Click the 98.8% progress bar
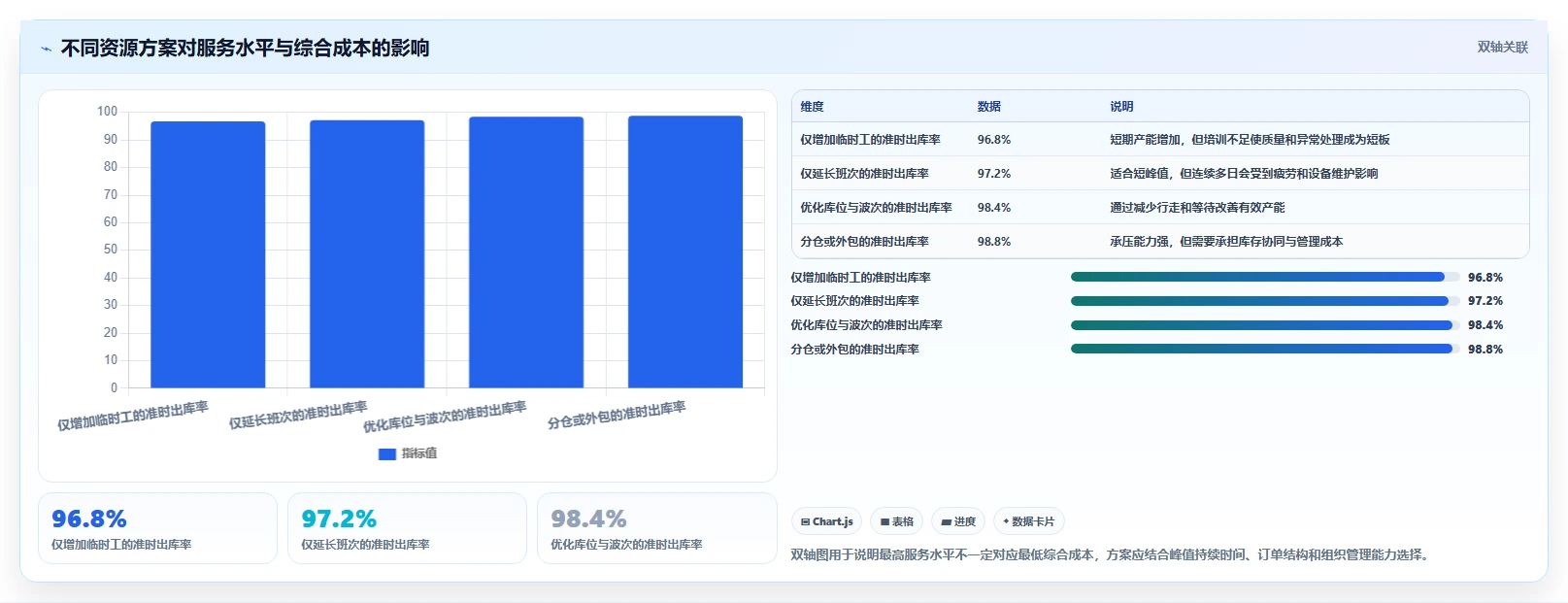Image resolution: width=1568 pixels, height=603 pixels. (1264, 349)
